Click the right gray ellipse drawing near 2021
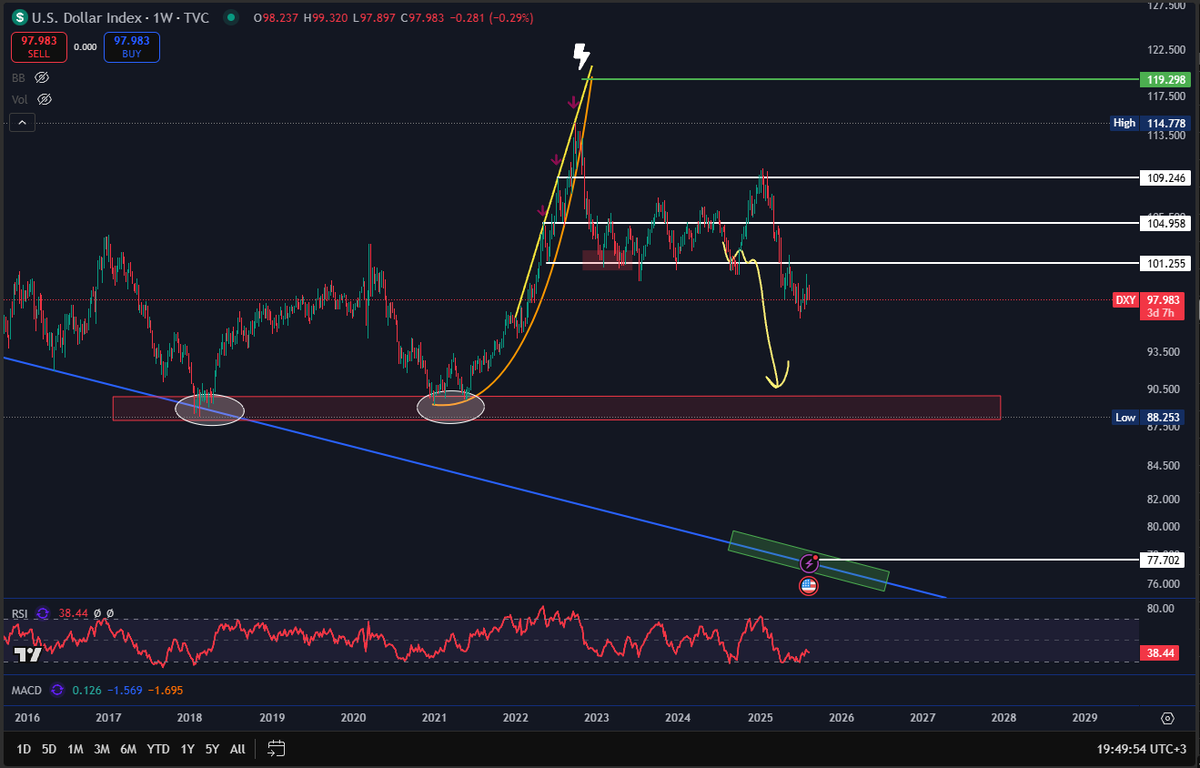Image resolution: width=1200 pixels, height=768 pixels. [450, 407]
